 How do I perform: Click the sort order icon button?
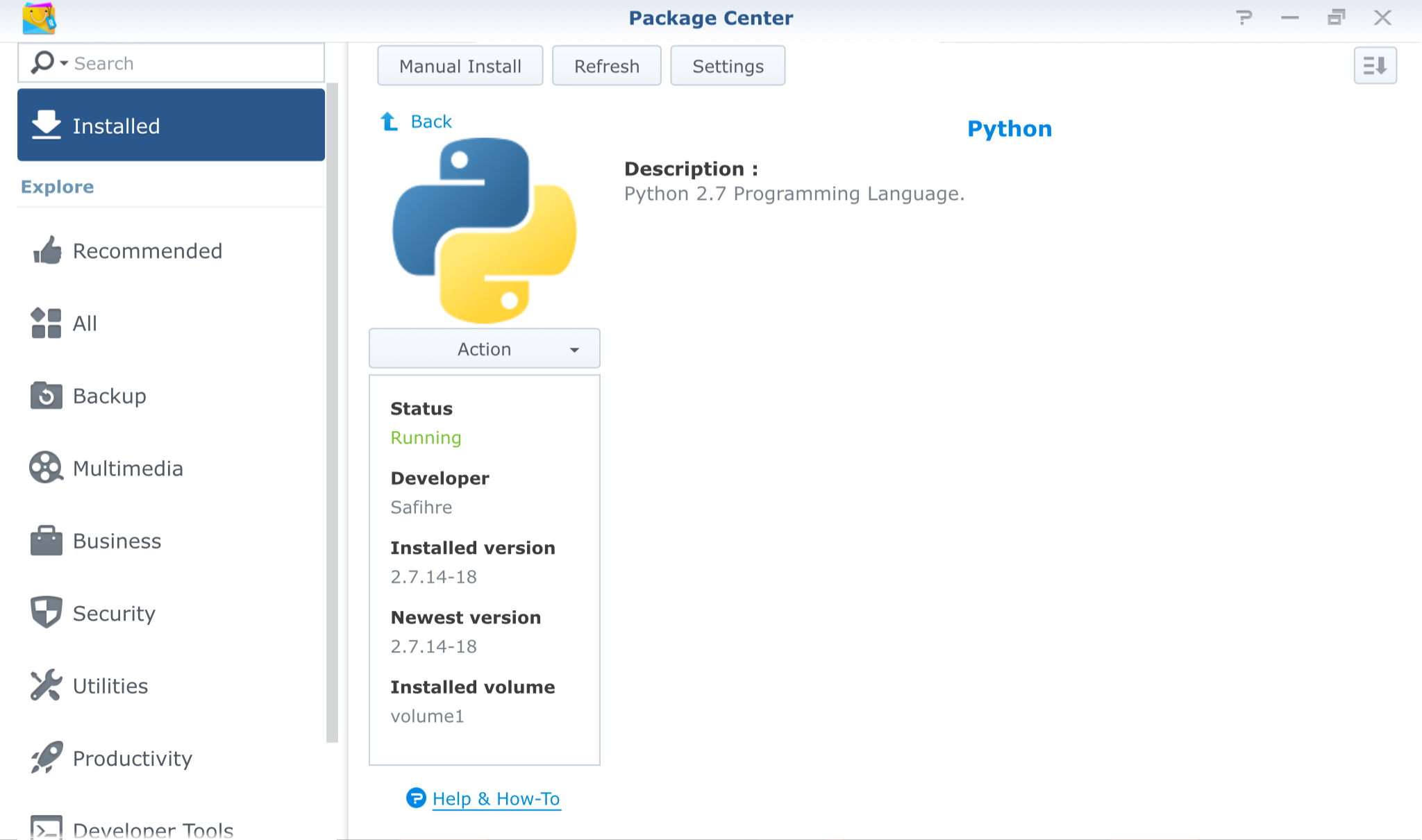click(1375, 66)
